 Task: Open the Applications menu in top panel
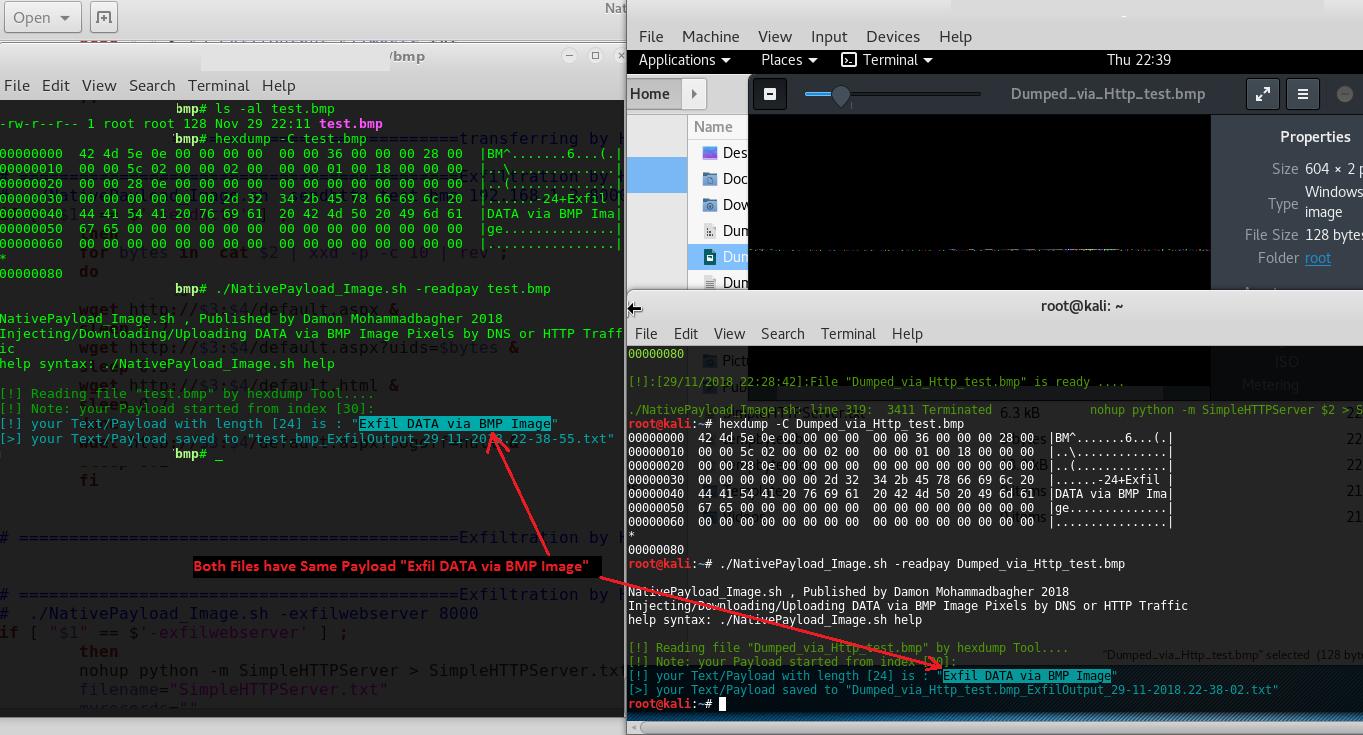pyautogui.click(x=684, y=60)
